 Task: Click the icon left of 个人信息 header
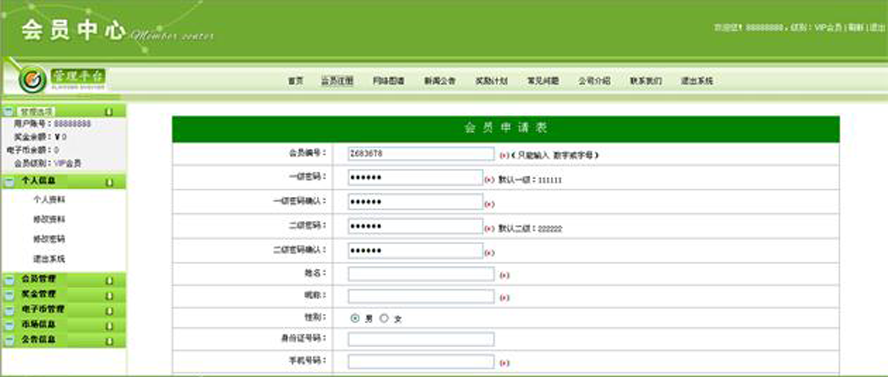9,182
